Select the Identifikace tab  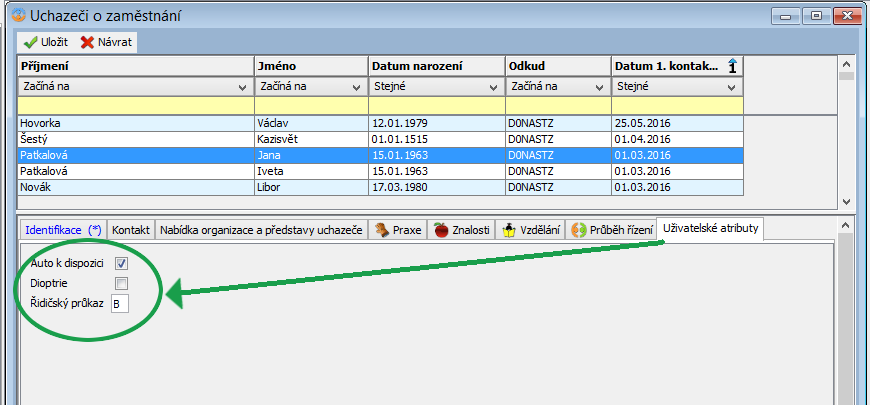pos(62,230)
